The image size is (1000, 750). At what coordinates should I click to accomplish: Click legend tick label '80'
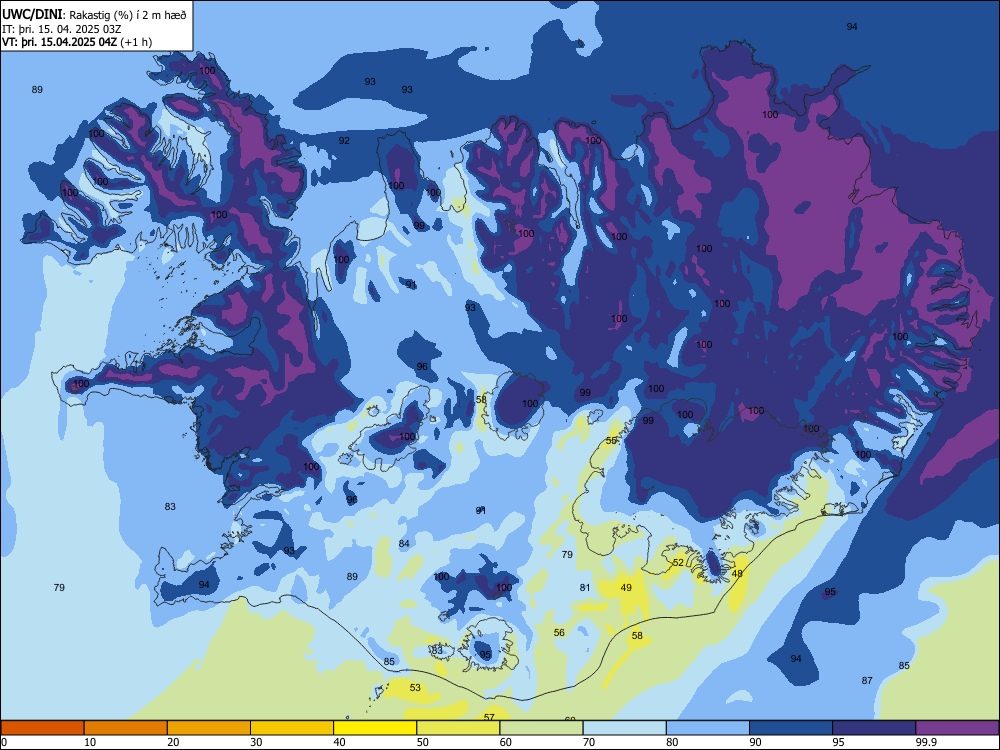[x=672, y=742]
